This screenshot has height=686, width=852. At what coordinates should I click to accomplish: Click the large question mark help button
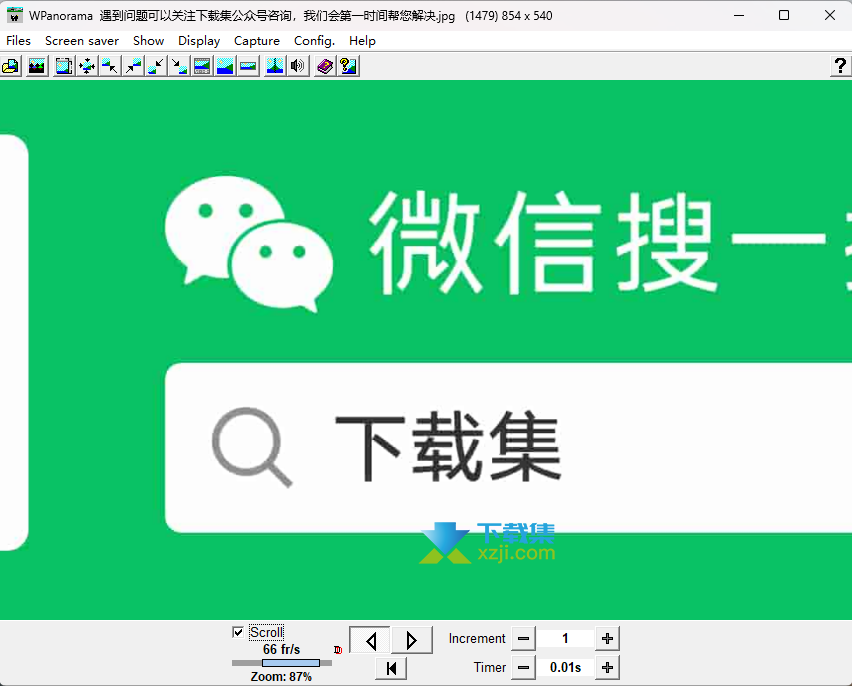(x=841, y=66)
